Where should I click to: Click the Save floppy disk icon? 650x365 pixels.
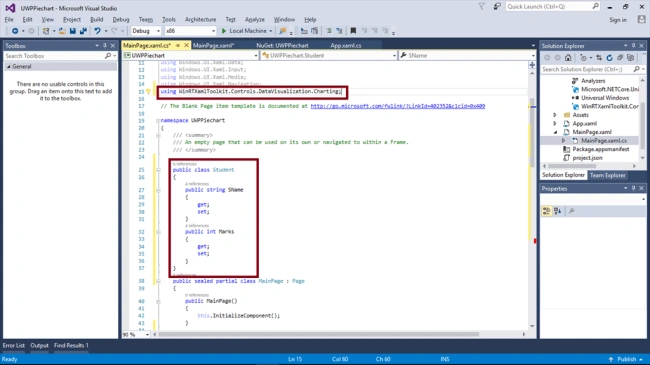coord(73,31)
